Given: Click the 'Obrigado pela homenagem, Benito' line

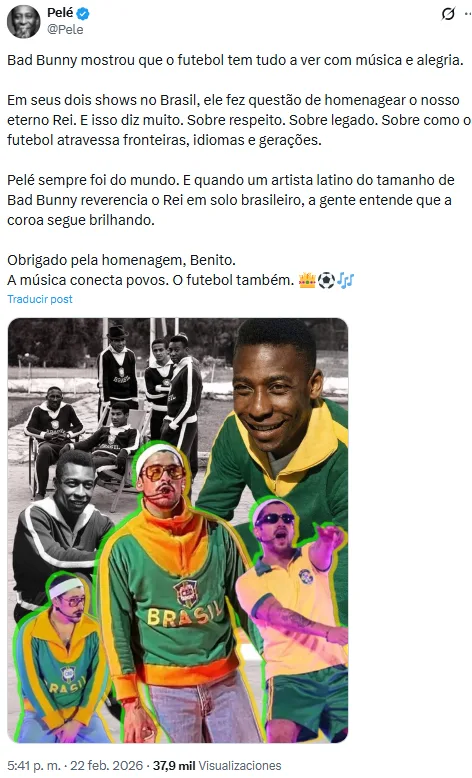Looking at the screenshot, I should coord(121,260).
